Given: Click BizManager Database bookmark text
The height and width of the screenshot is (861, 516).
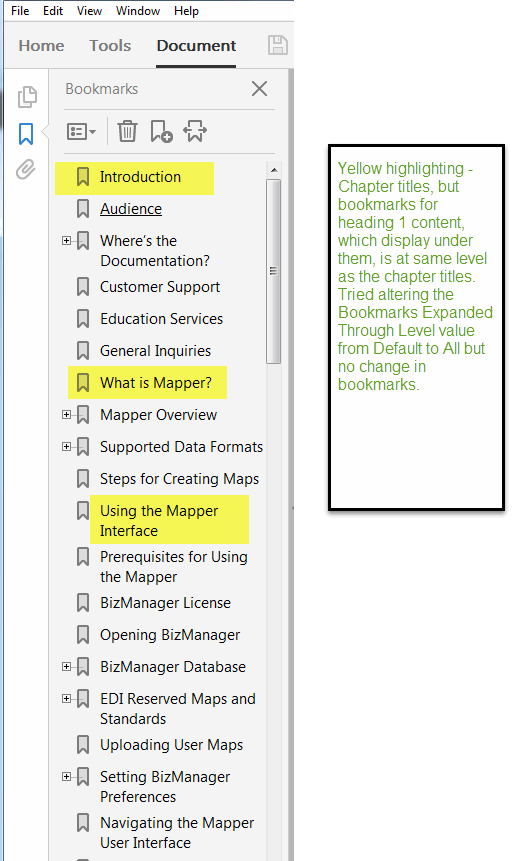Looking at the screenshot, I should [173, 667].
